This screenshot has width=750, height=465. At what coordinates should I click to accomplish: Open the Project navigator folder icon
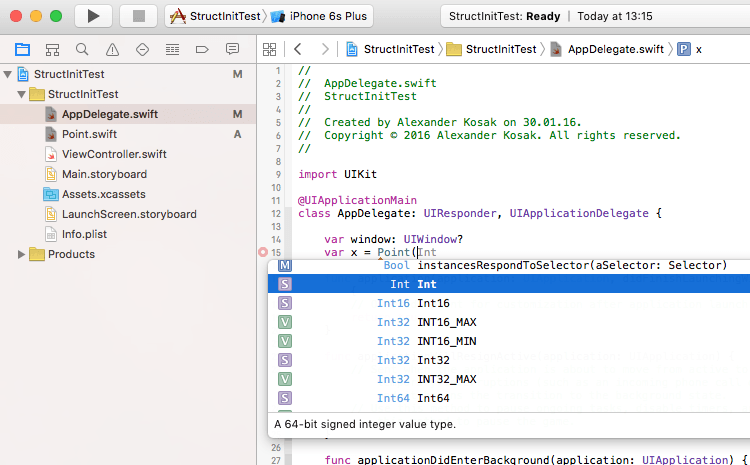tap(22, 49)
